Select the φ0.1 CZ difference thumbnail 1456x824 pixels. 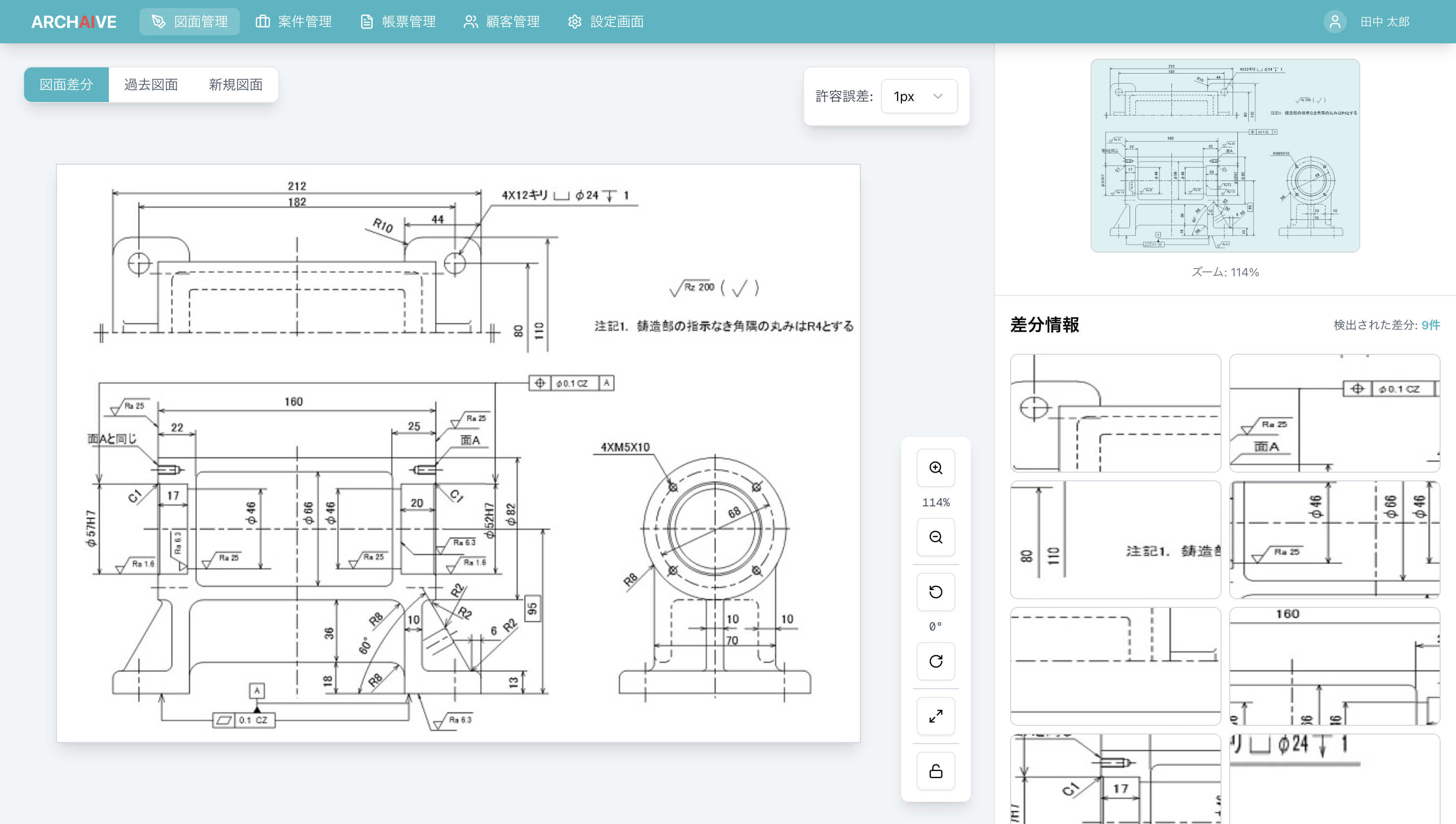[1334, 413]
